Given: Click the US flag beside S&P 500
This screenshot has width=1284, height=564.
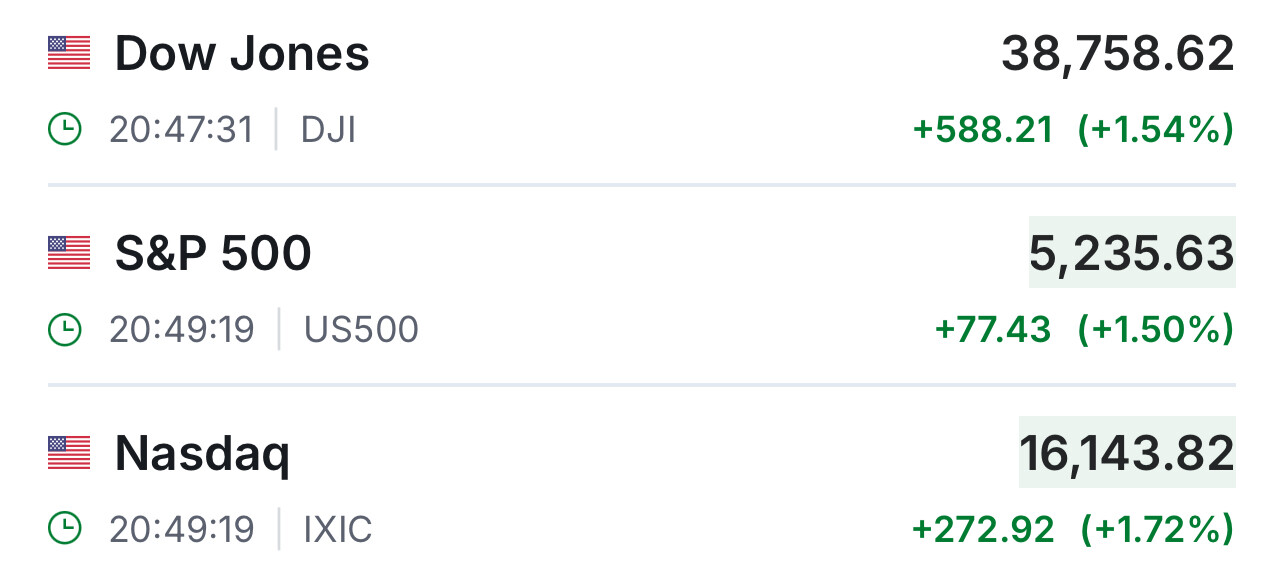Looking at the screenshot, I should pos(69,253).
